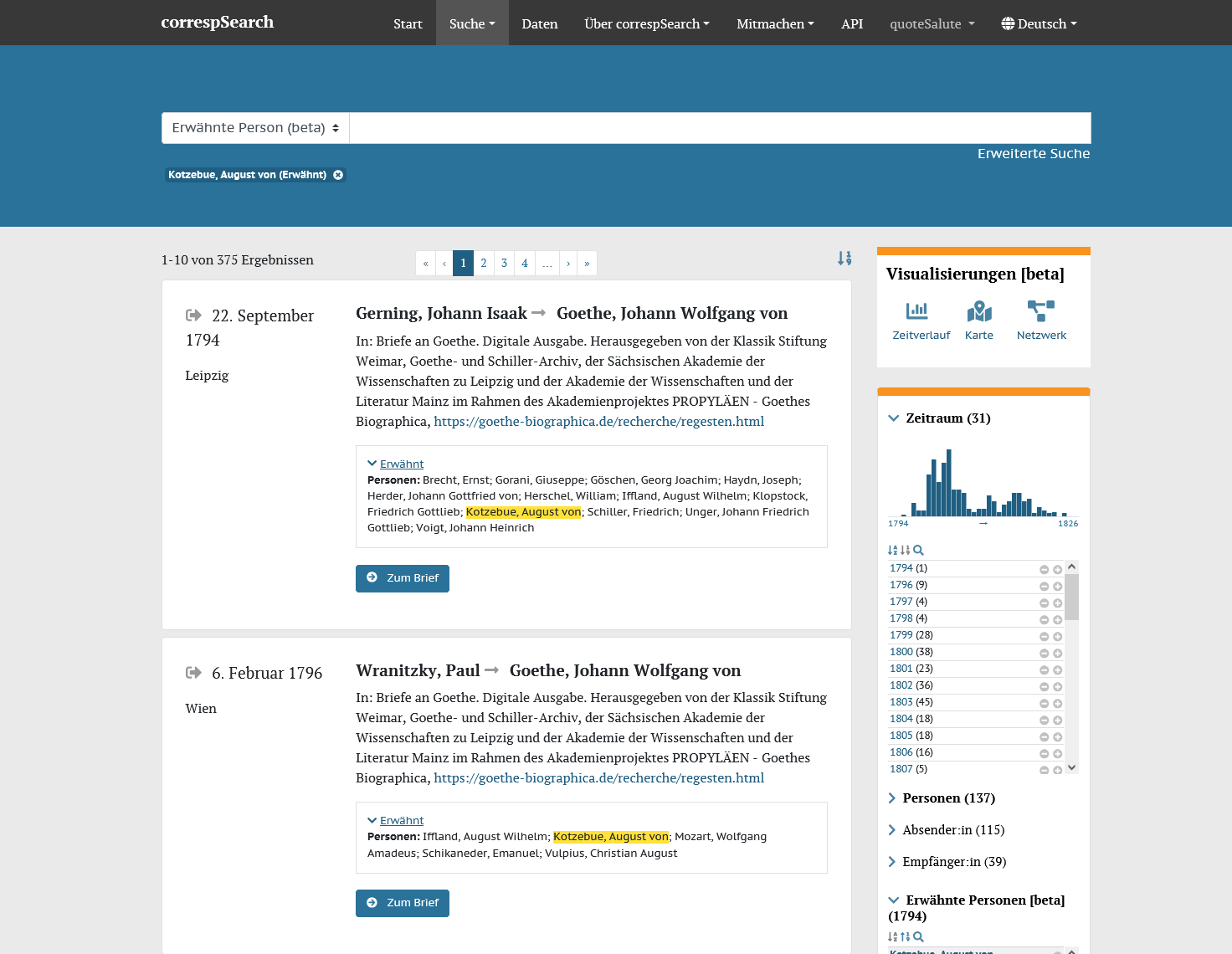Click the Zeitraum list scrollbar thumb
1232x954 pixels.
pyautogui.click(x=1072, y=597)
